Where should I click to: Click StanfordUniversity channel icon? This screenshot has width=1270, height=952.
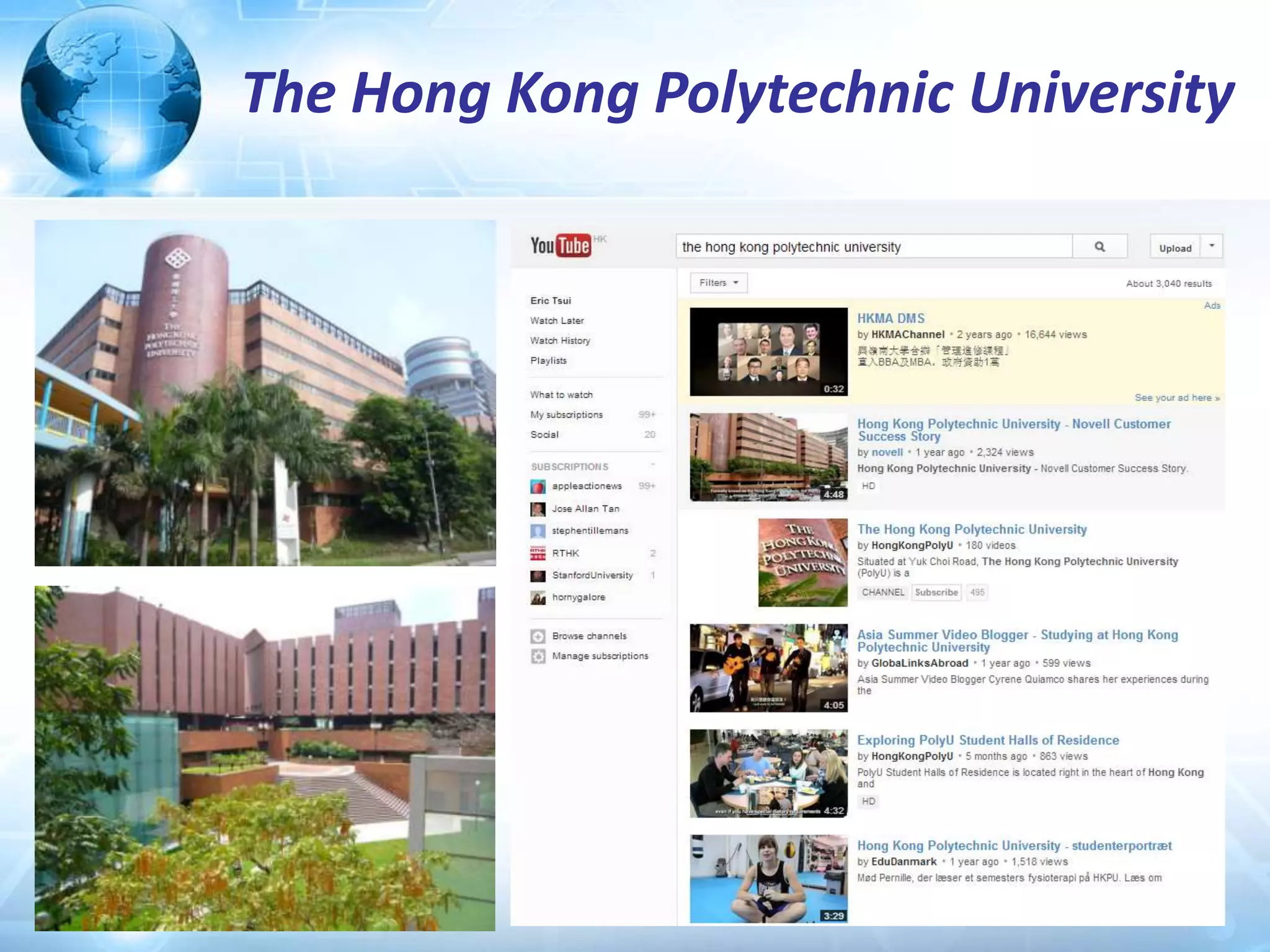pos(538,575)
